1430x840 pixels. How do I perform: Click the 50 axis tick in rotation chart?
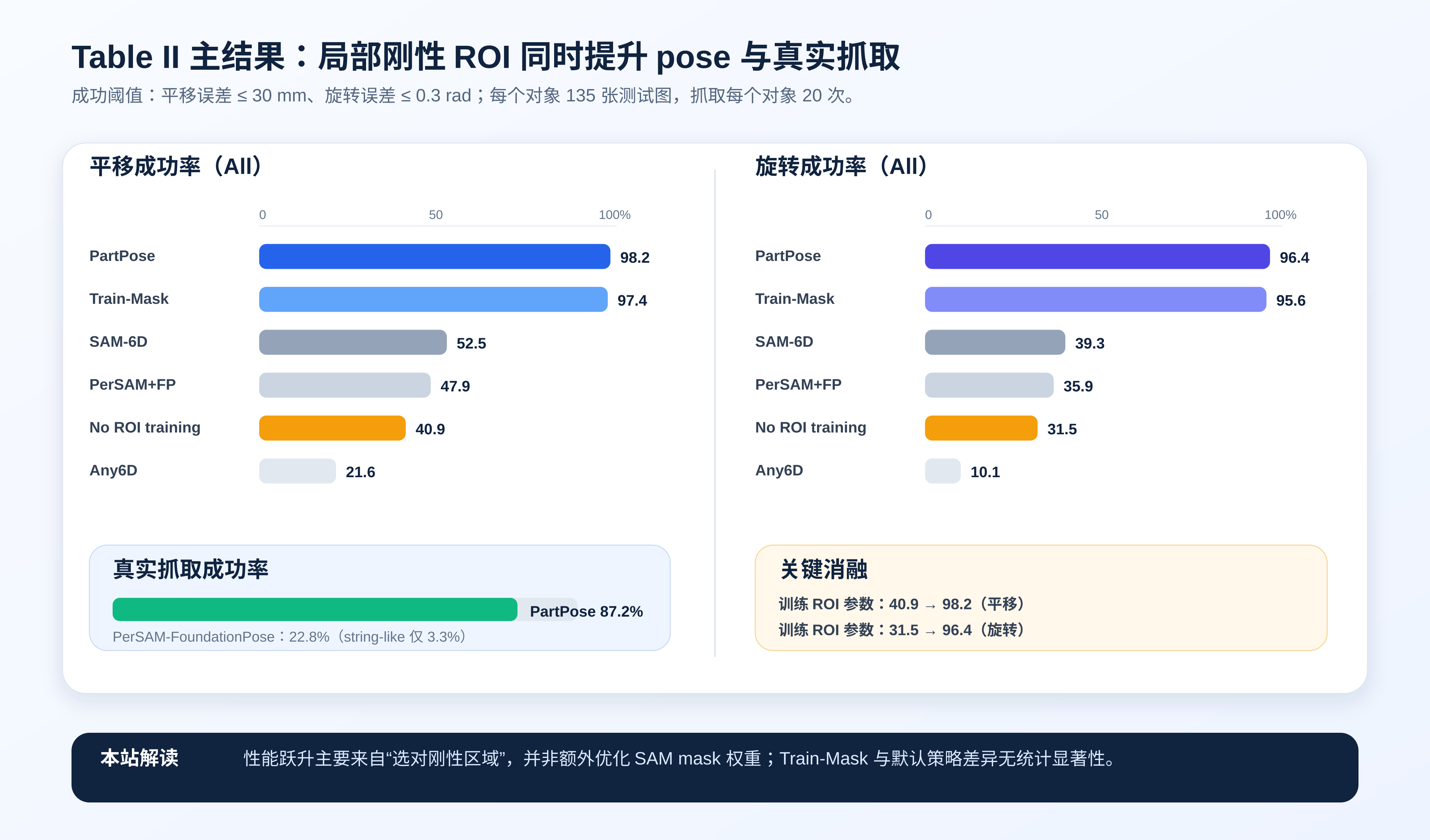pos(1101,214)
